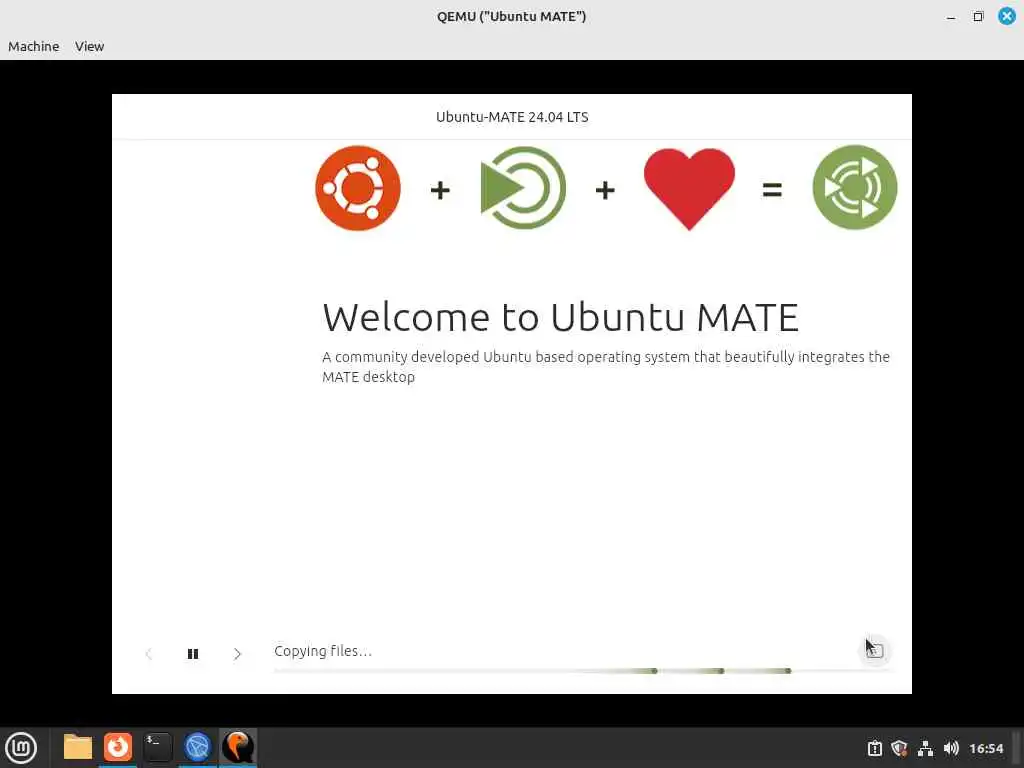Click the "Copying files…" status text
This screenshot has height=768, width=1024.
coord(323,651)
